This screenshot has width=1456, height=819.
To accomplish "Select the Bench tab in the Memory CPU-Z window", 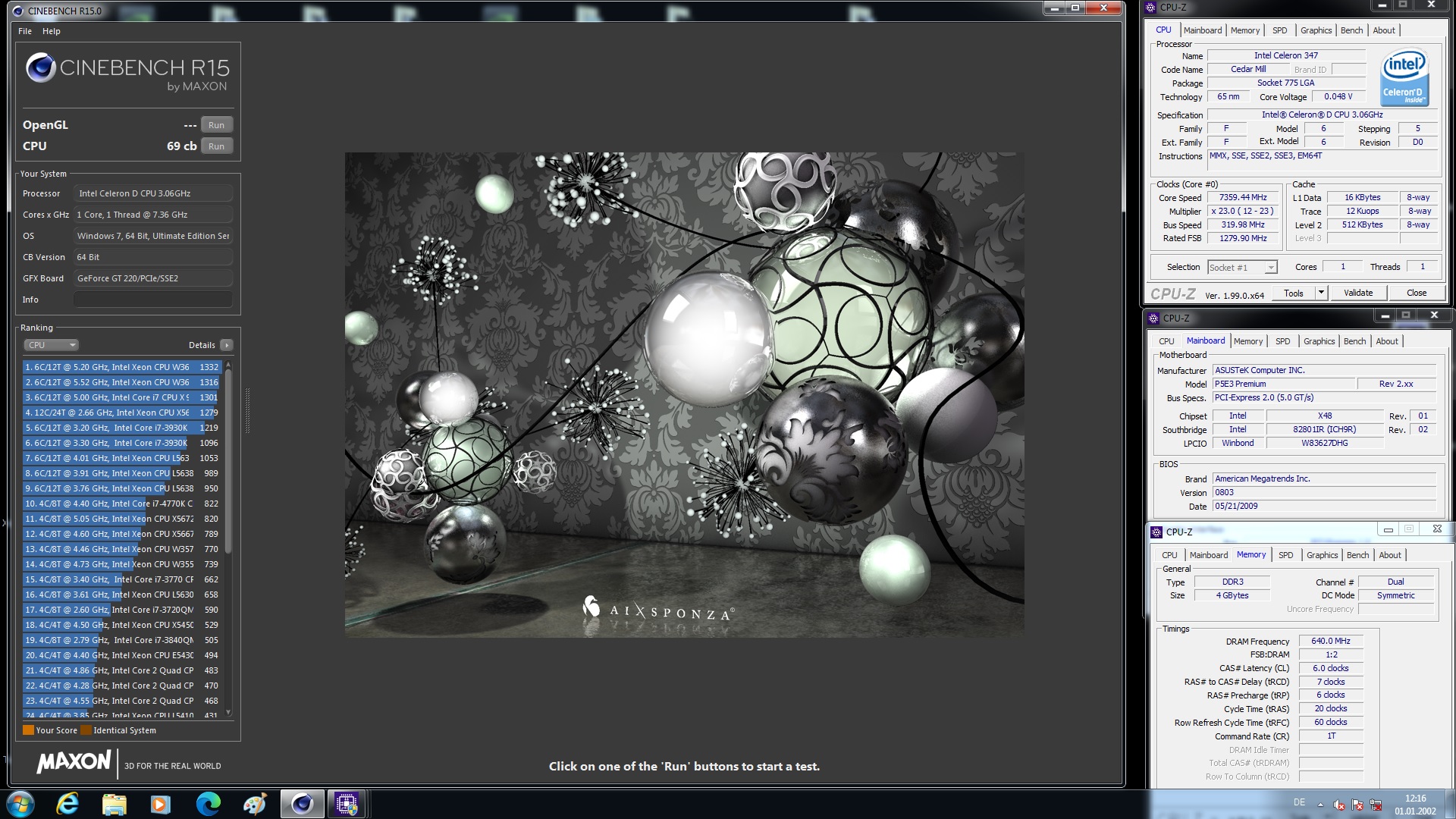I will pos(1358,555).
